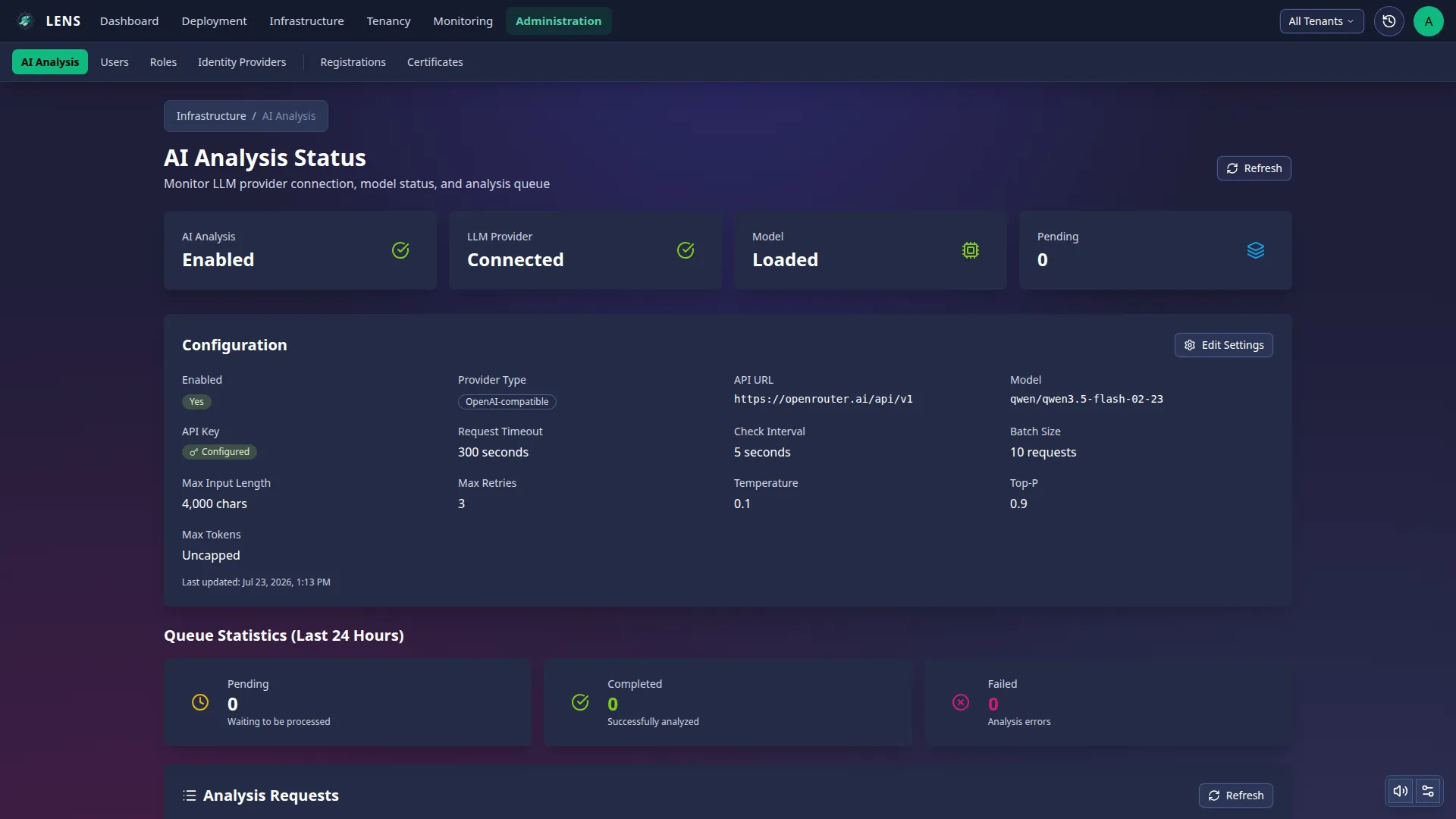Click the 'Analysis errors' caption
Screen dimensions: 1456x819
pyautogui.click(x=1018, y=722)
